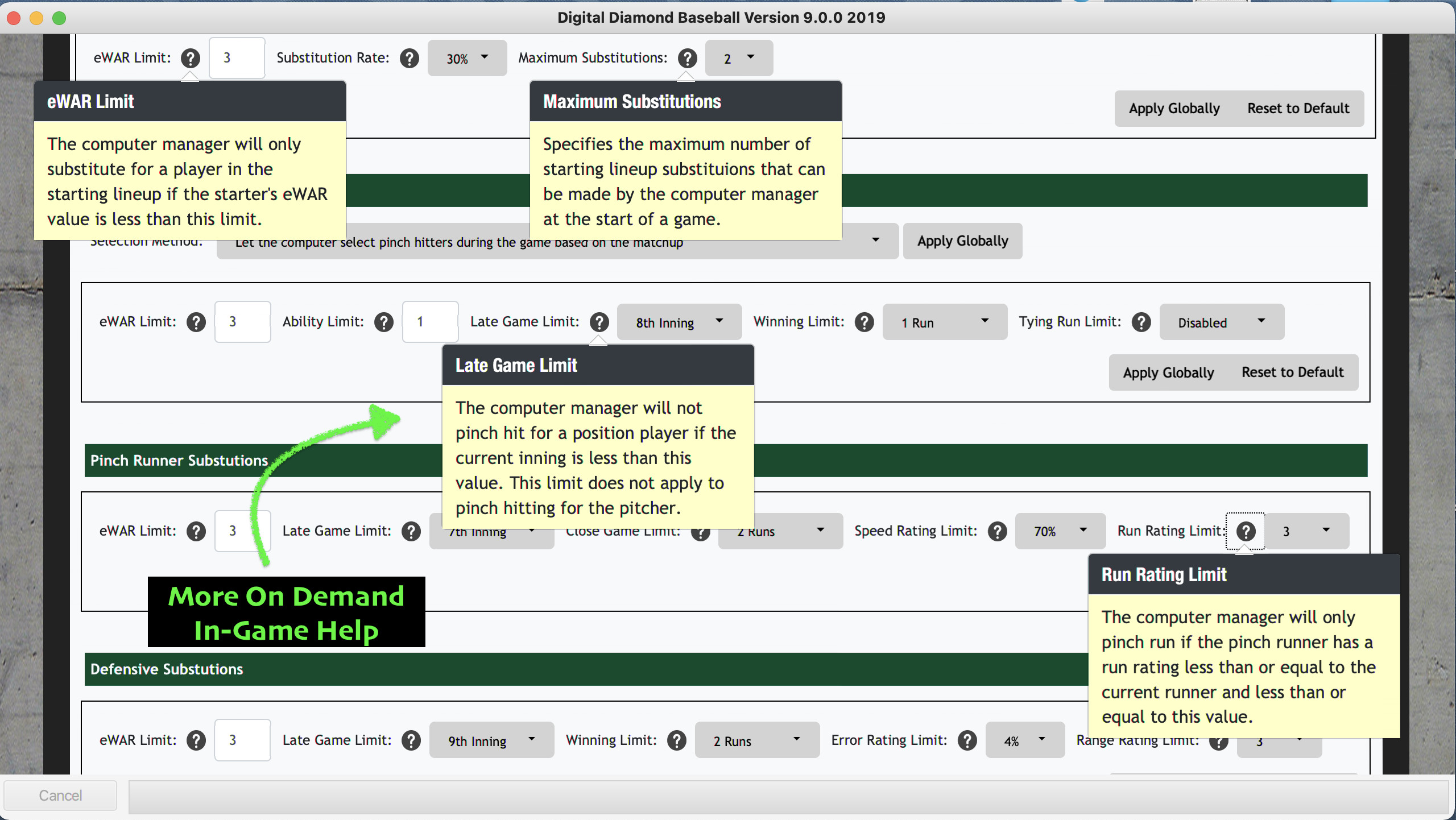
Task: Click help icon next to Ability Limit
Action: pyautogui.click(x=384, y=322)
